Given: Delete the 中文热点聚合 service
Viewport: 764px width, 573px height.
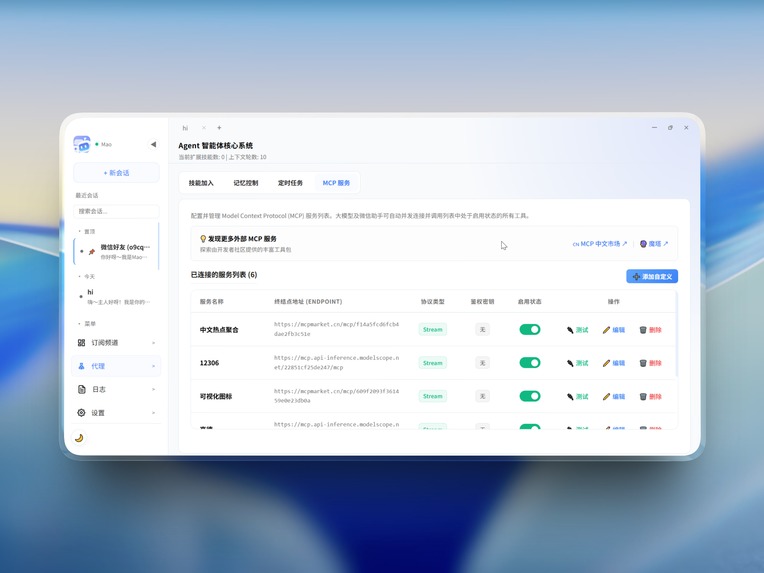Looking at the screenshot, I should (x=650, y=330).
